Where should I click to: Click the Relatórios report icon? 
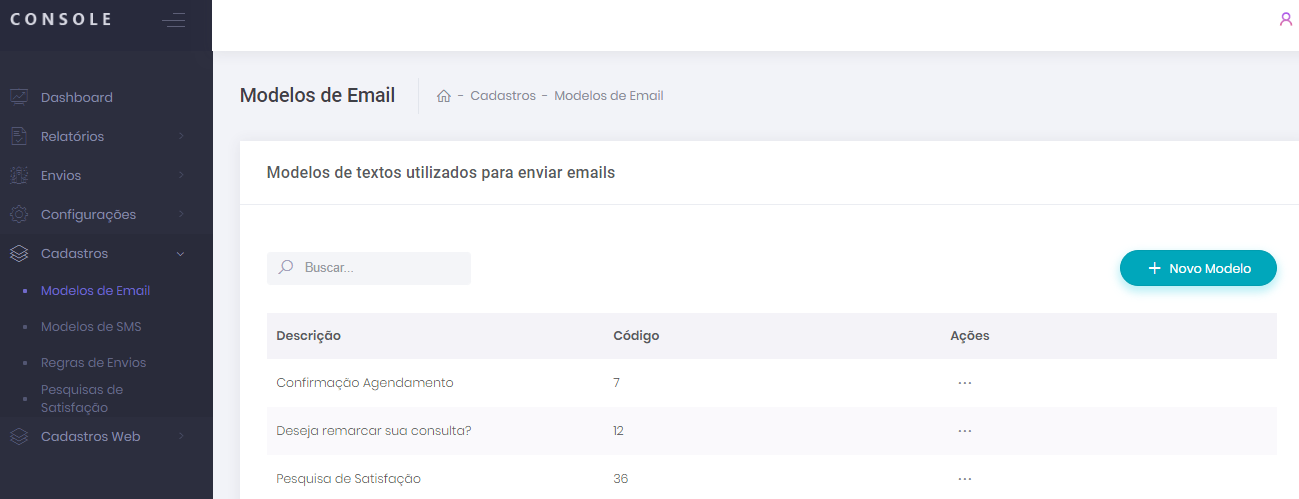[x=19, y=136]
